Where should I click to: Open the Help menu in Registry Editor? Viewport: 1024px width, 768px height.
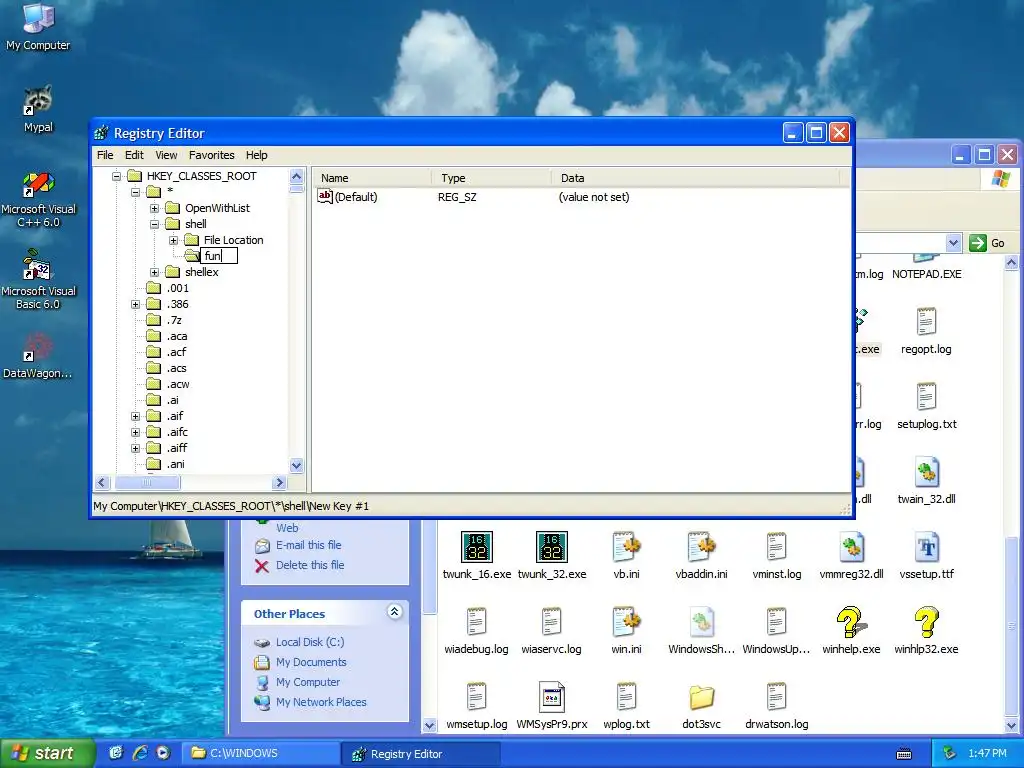(x=257, y=155)
